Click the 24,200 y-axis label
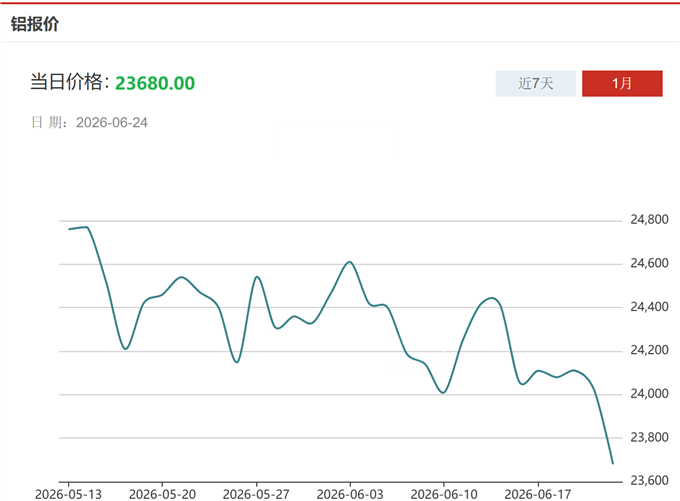Viewport: 680px width, 501px height. pos(649,350)
